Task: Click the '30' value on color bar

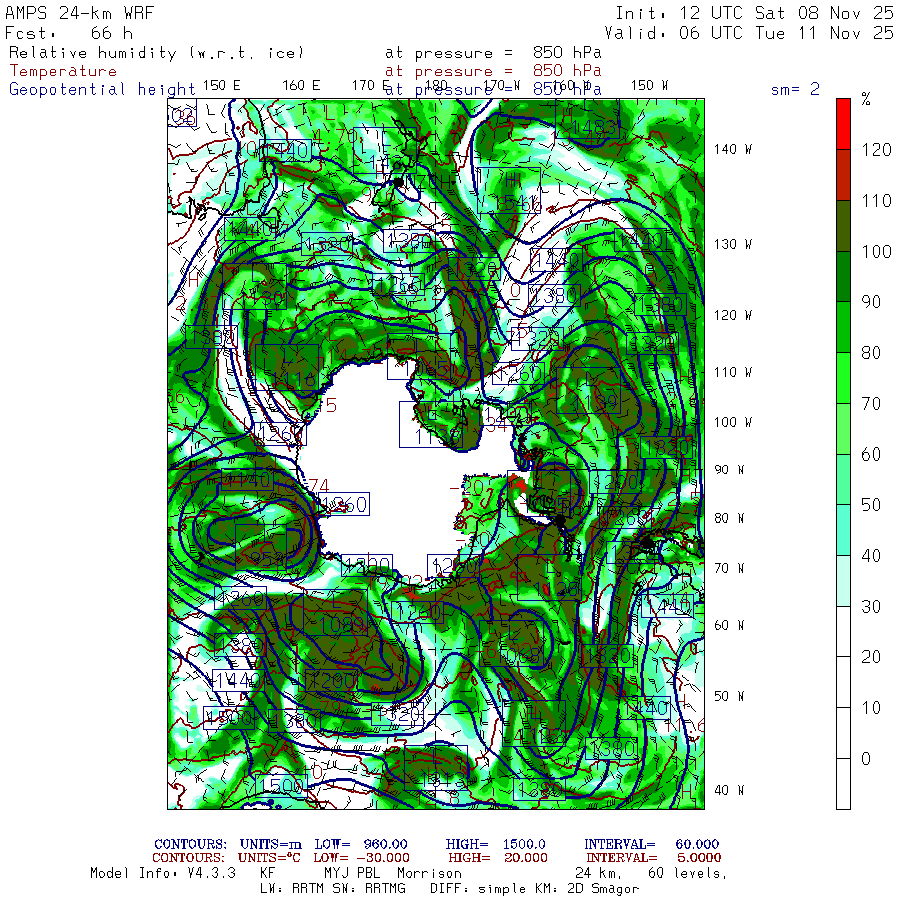Action: coord(871,607)
